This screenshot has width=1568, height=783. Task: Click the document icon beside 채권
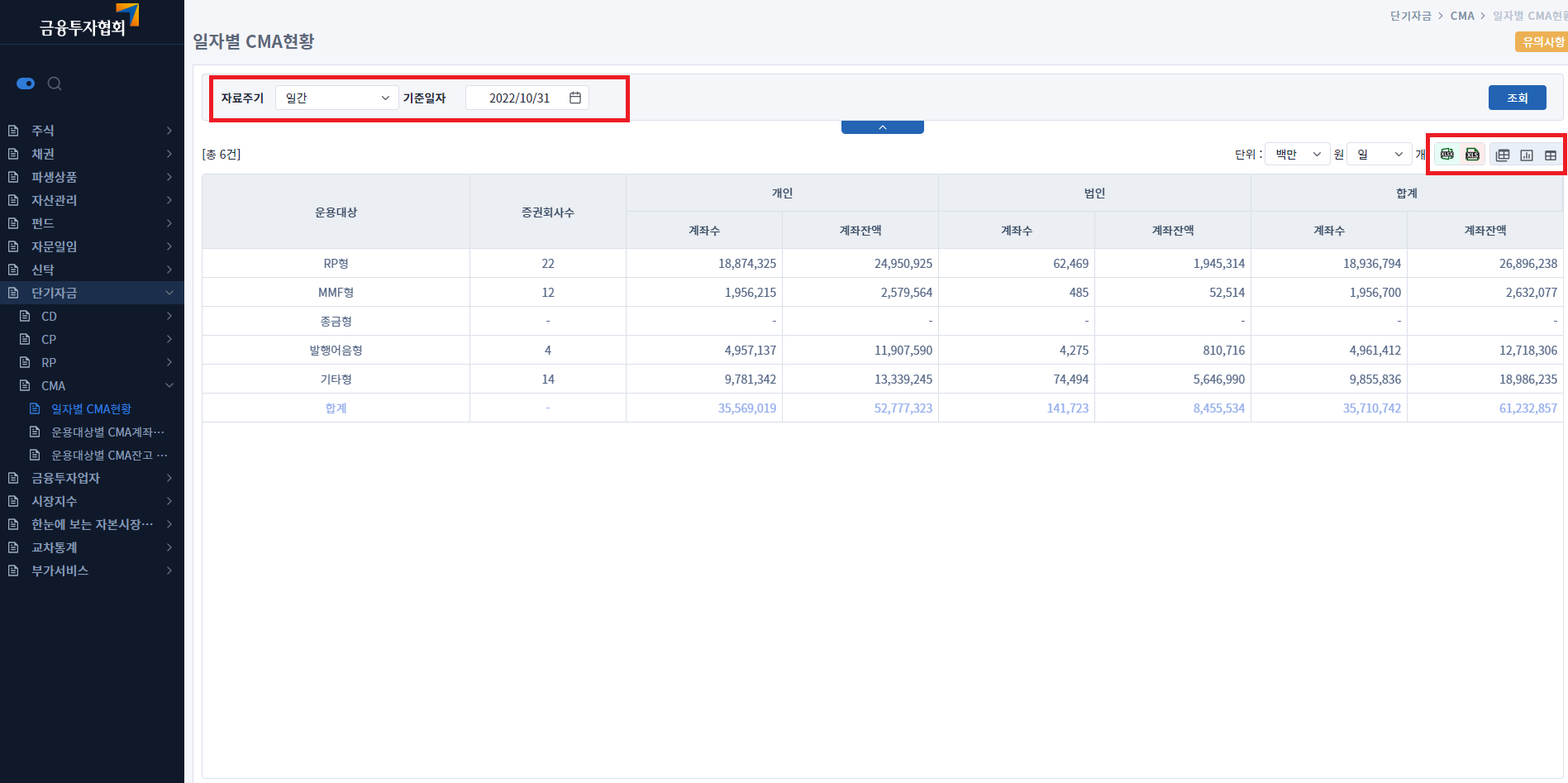[x=13, y=154]
